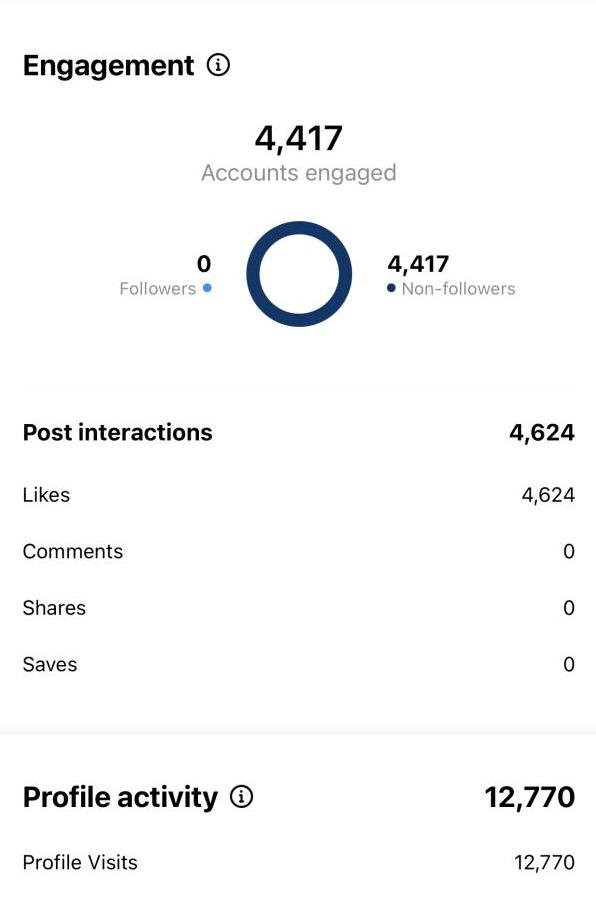
Task: Tap the Profile activity info icon
Action: coord(241,797)
